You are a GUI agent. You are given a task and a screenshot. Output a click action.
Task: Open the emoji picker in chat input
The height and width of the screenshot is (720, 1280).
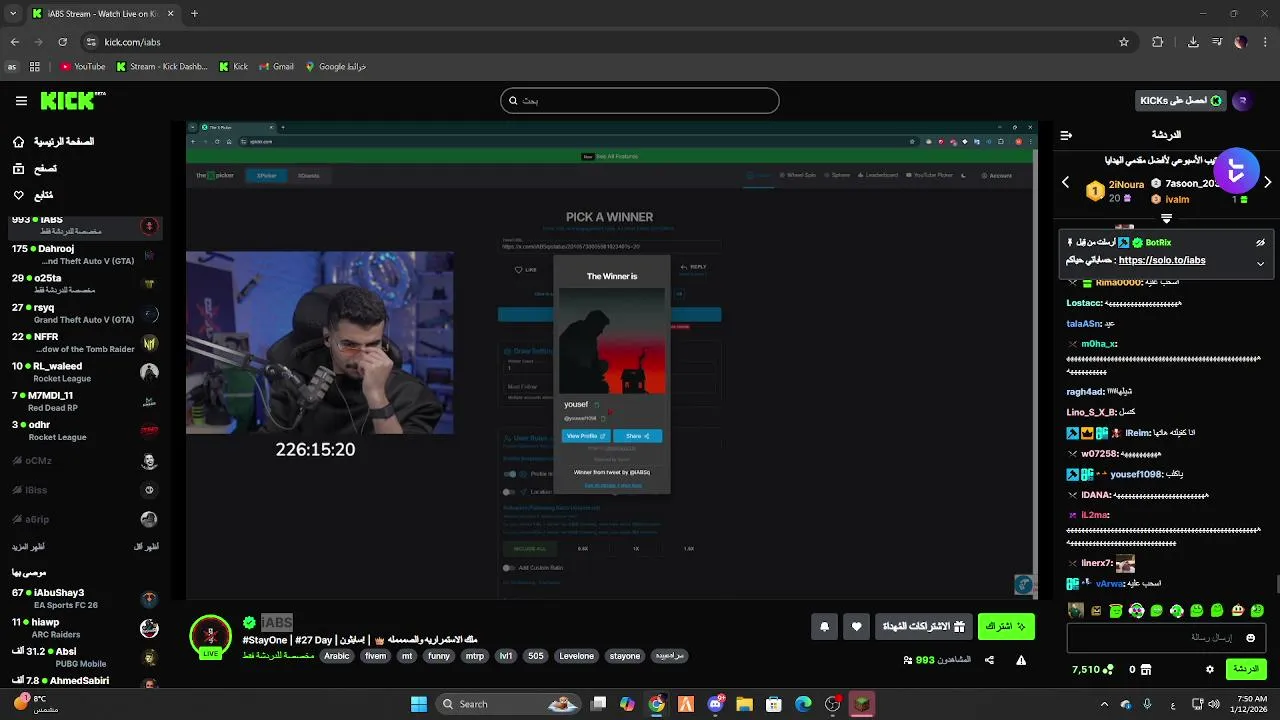pyautogui.click(x=1250, y=638)
